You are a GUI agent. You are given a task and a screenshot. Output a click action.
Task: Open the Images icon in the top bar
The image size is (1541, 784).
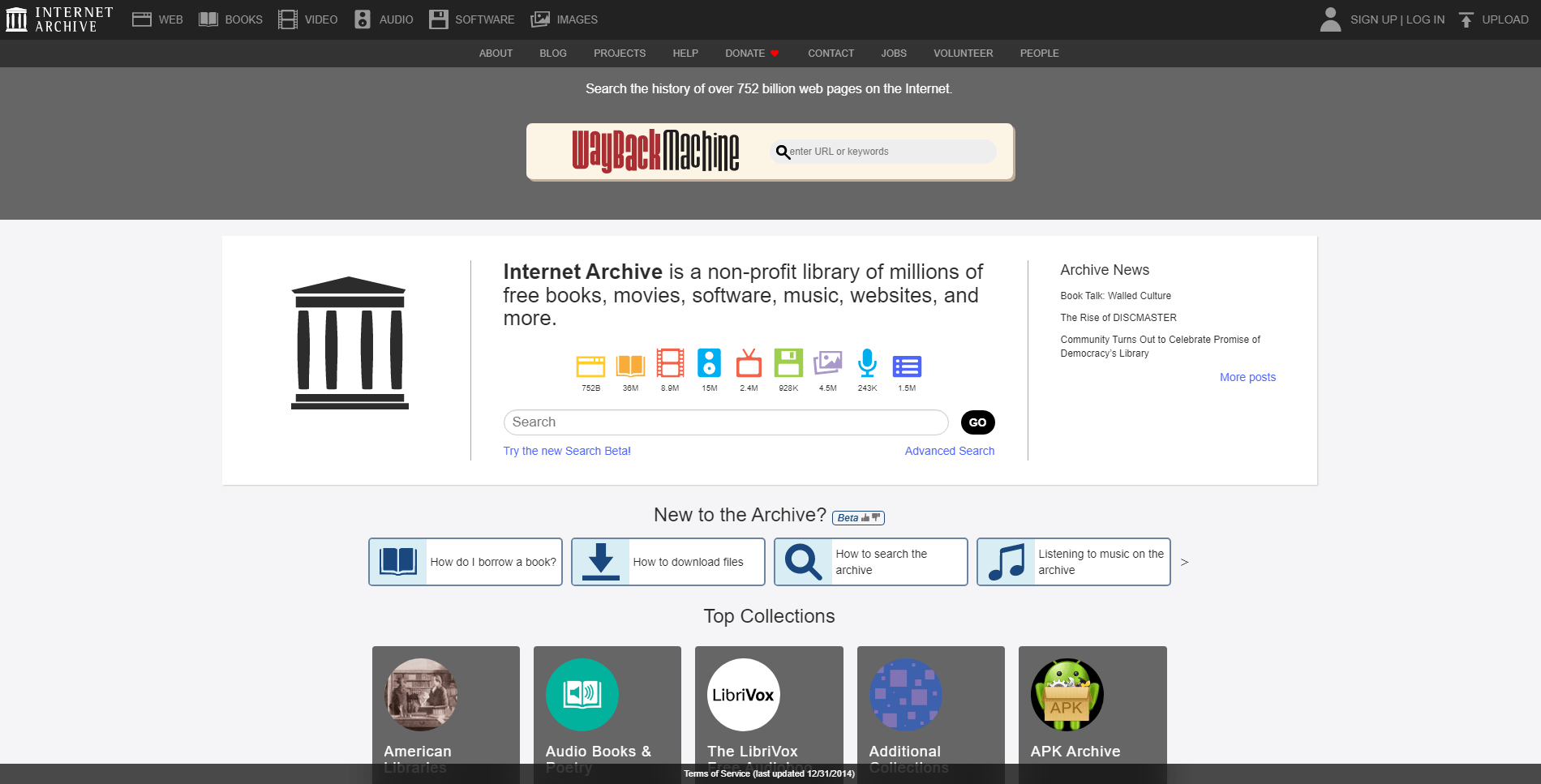pos(540,19)
